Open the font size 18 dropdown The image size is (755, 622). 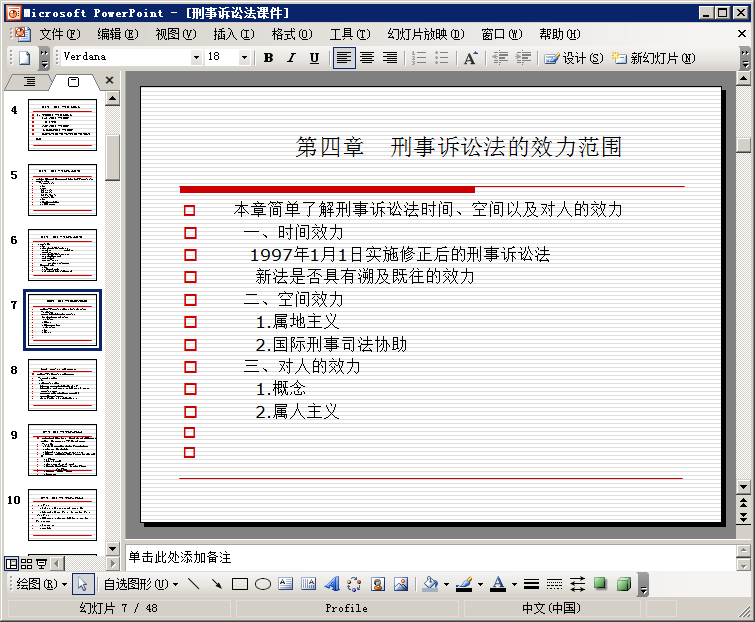[245, 57]
